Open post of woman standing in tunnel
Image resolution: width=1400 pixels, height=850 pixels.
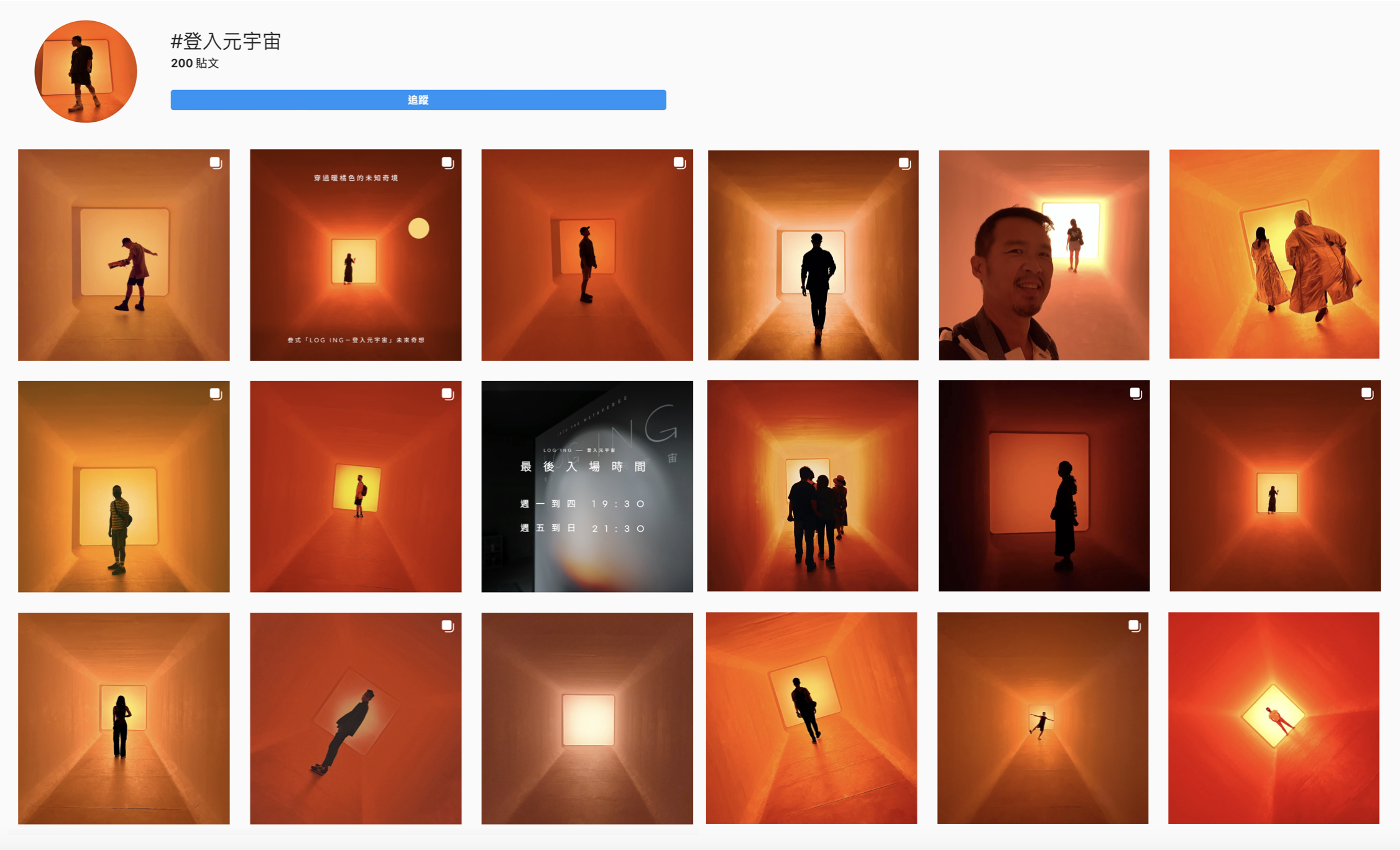(x=124, y=718)
